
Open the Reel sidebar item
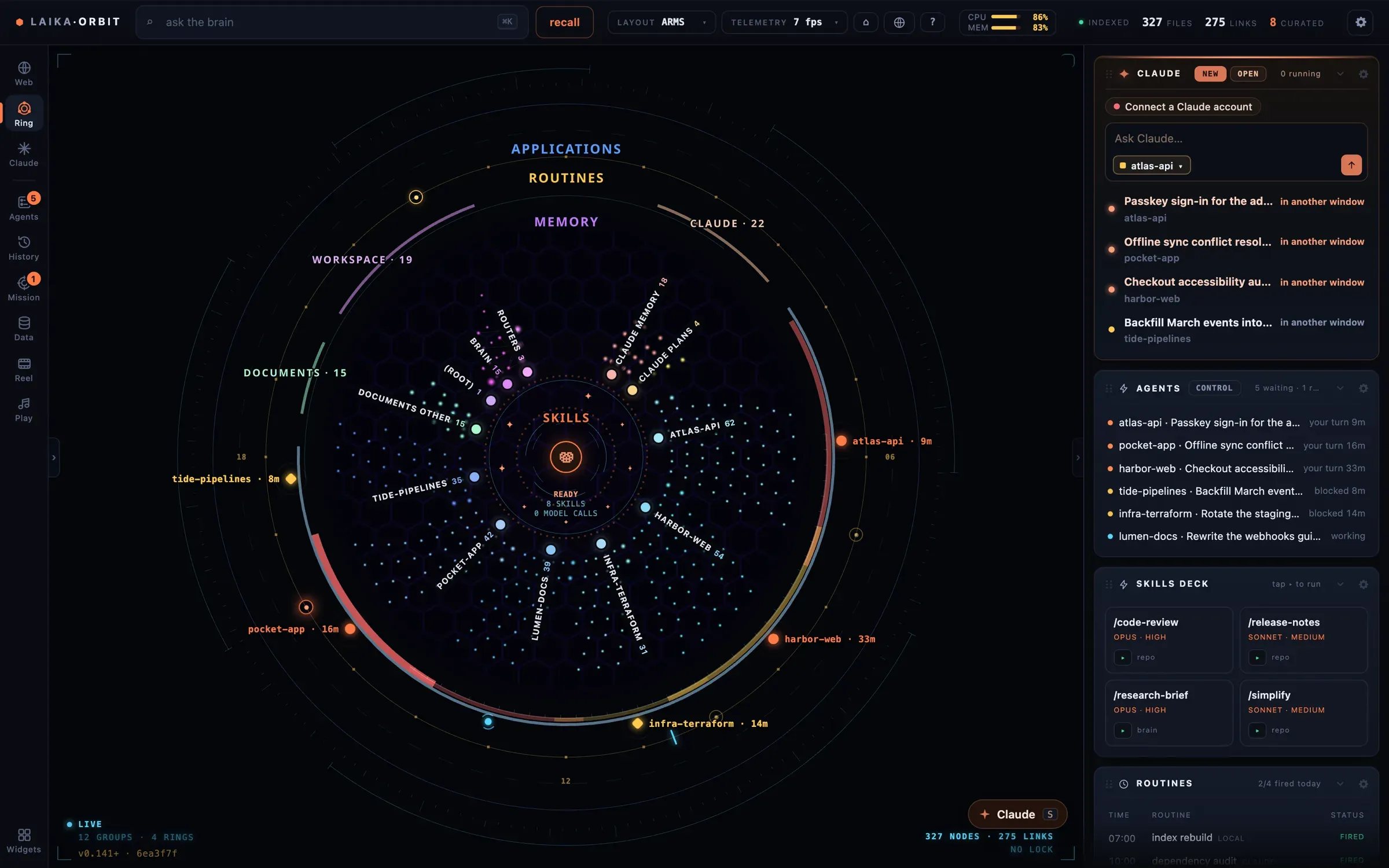[24, 369]
